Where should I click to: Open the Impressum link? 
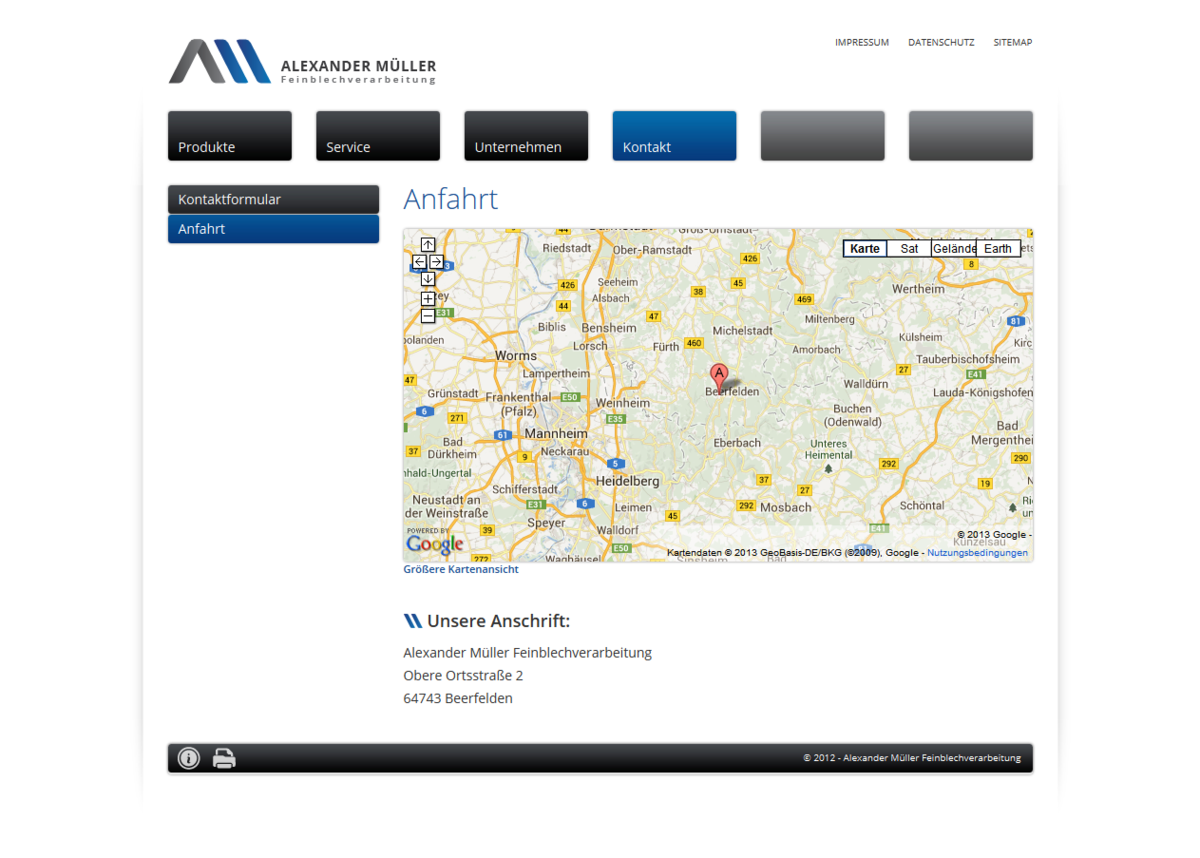(x=862, y=42)
